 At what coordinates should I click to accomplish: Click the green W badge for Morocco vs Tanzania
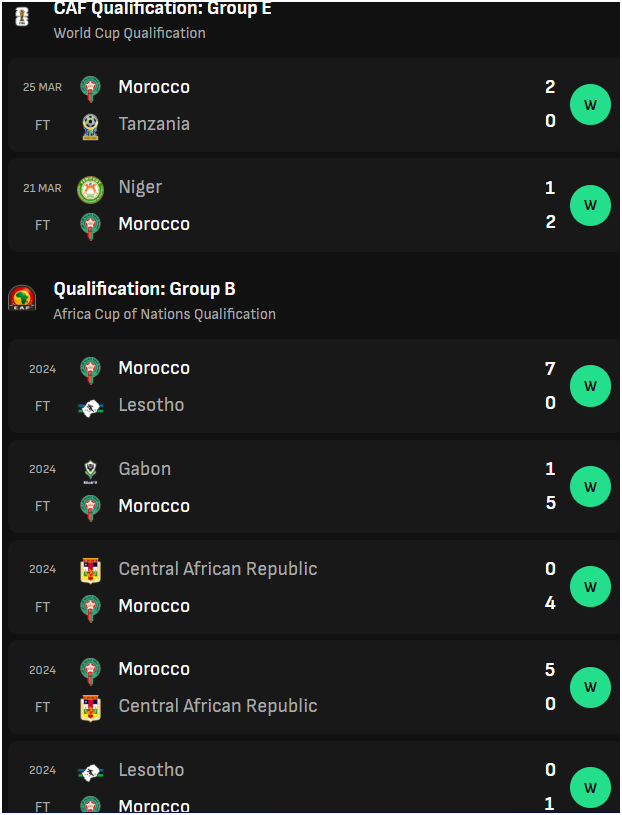pyautogui.click(x=590, y=104)
